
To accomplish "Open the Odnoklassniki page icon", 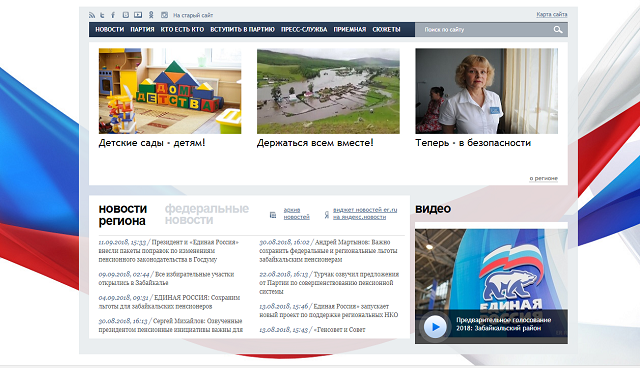I will [151, 15].
